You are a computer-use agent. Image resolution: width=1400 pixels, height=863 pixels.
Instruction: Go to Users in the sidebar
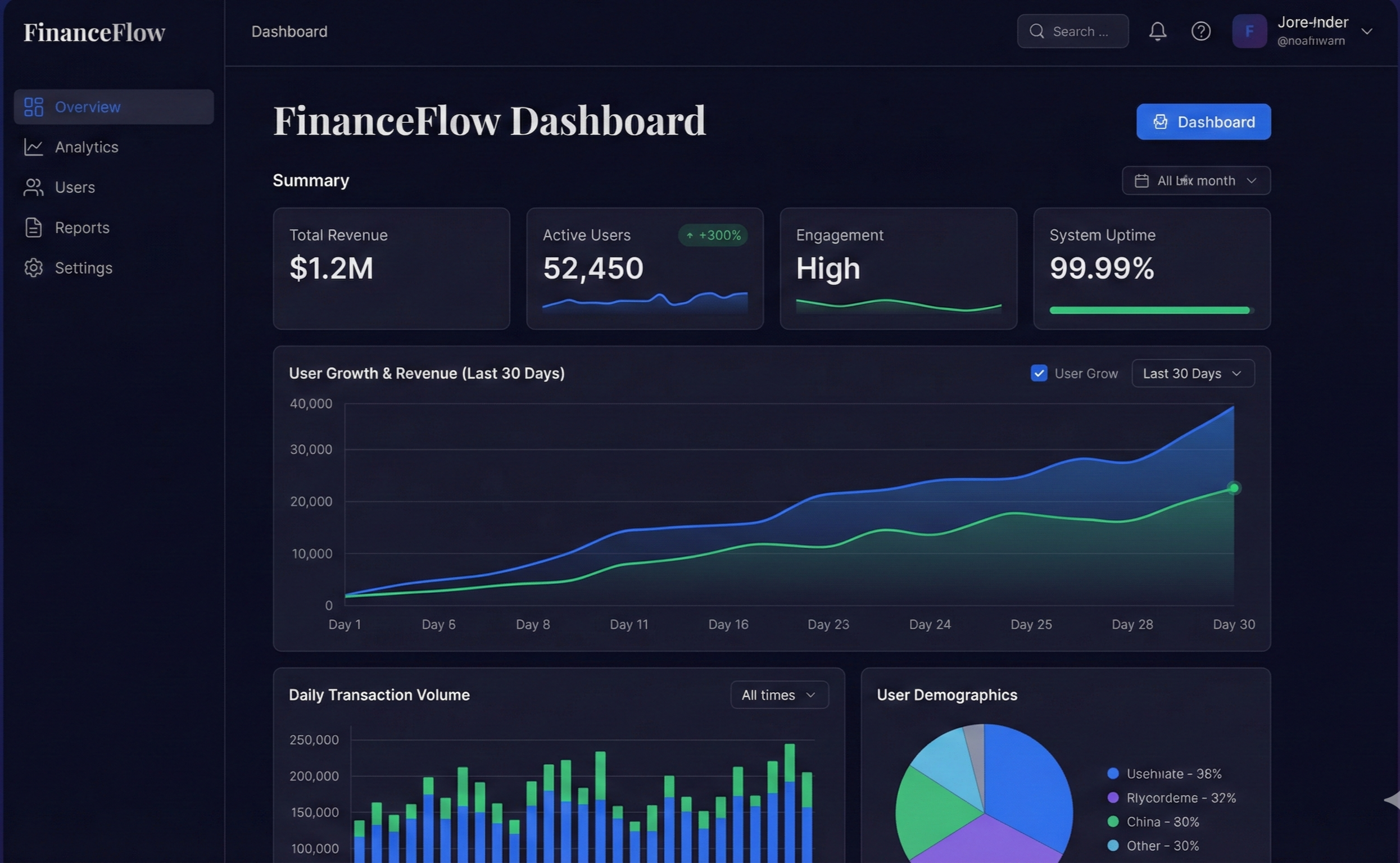(x=114, y=187)
